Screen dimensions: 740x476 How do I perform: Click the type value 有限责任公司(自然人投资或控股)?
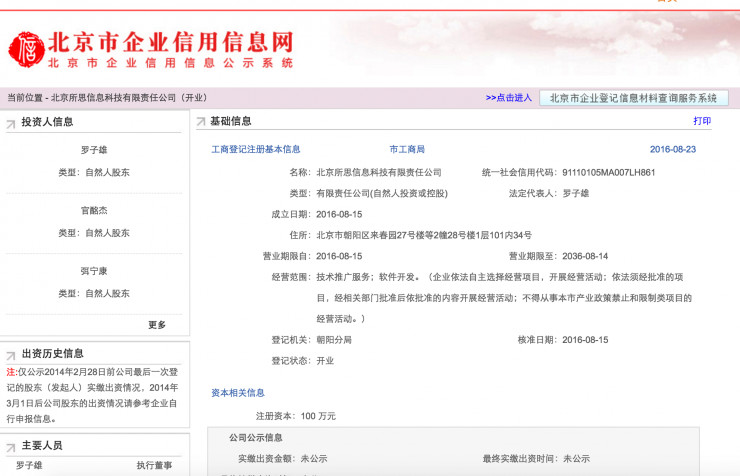click(x=382, y=193)
